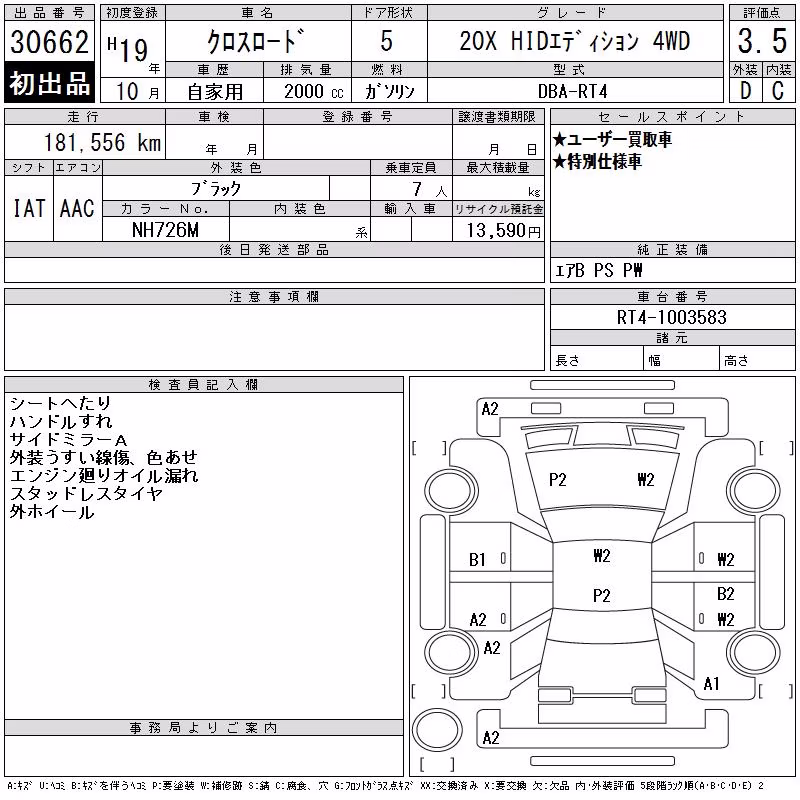Click the リサイクル預託金 header
Screen dimensions: 800x800
pos(498,209)
